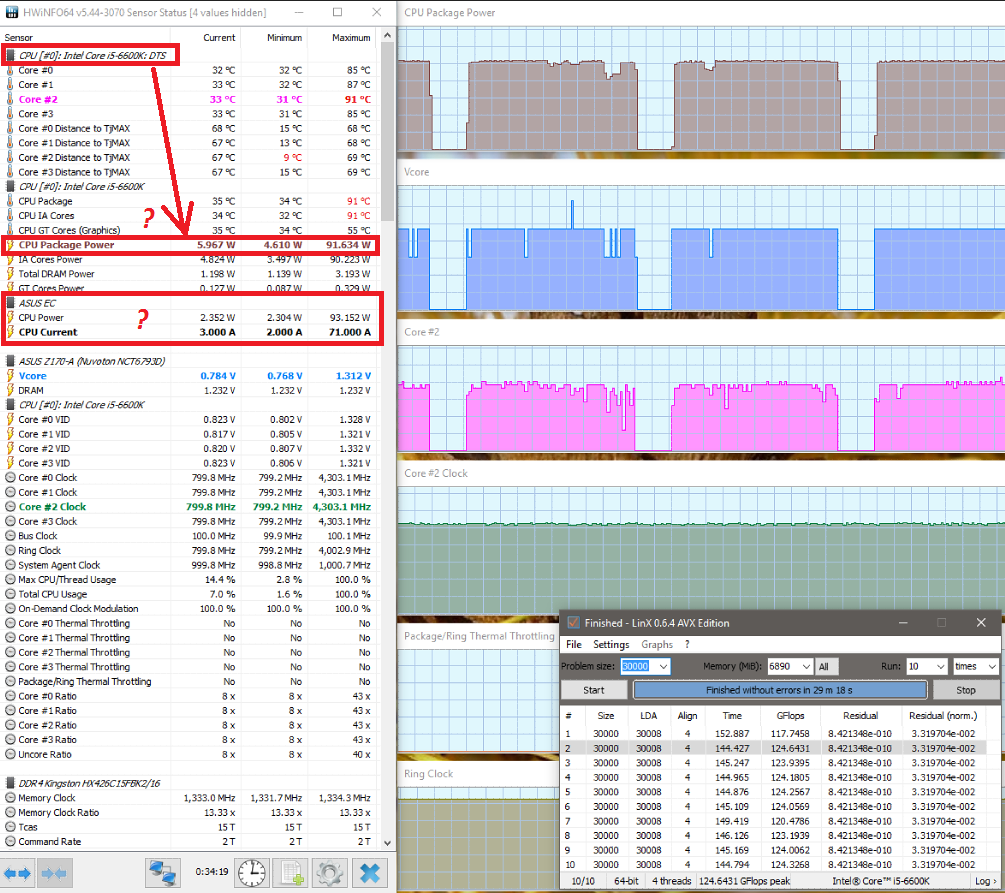Click the Vcore graph area

coord(701,248)
